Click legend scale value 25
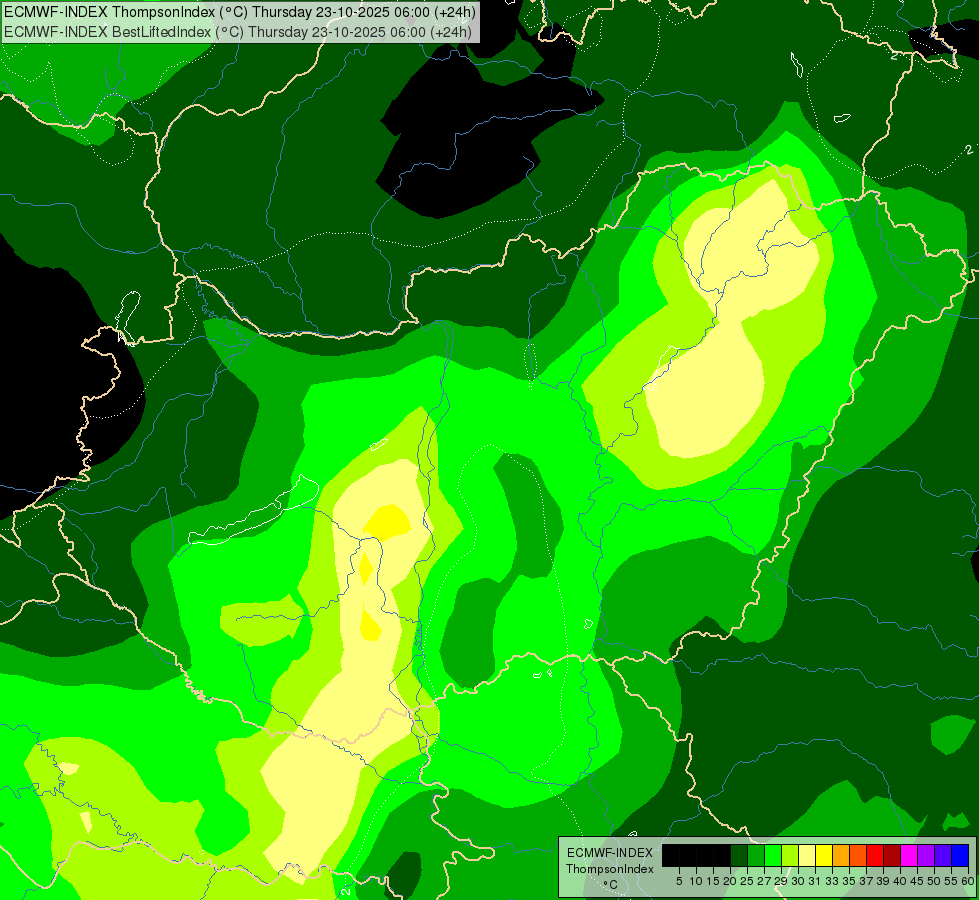This screenshot has height=900, width=979. tap(747, 881)
